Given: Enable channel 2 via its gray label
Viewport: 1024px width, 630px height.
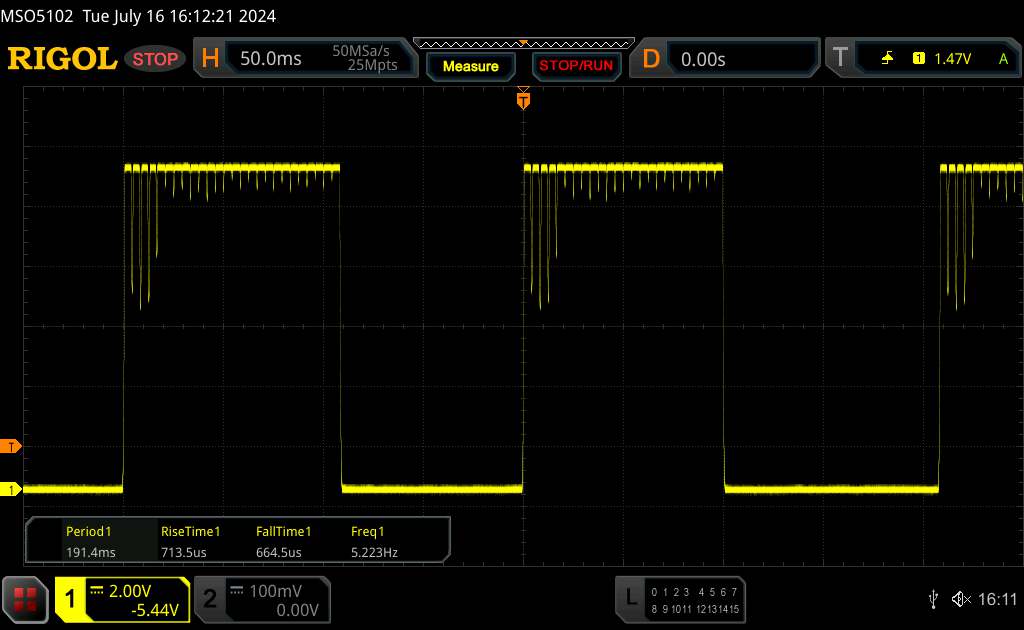Looking at the screenshot, I should [210, 599].
